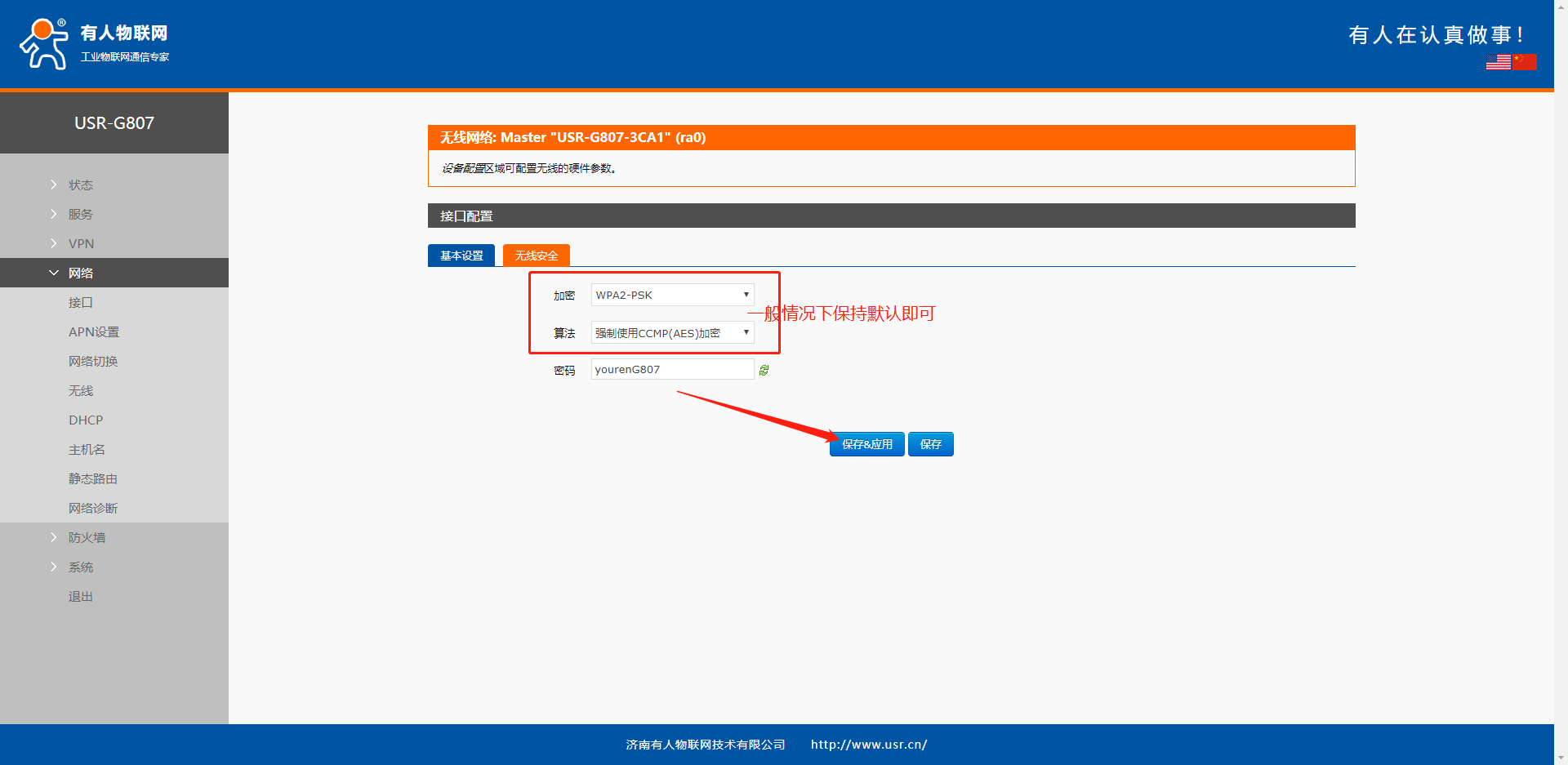Click the USR IOT logo icon
The width and height of the screenshot is (1568, 765).
[x=44, y=44]
